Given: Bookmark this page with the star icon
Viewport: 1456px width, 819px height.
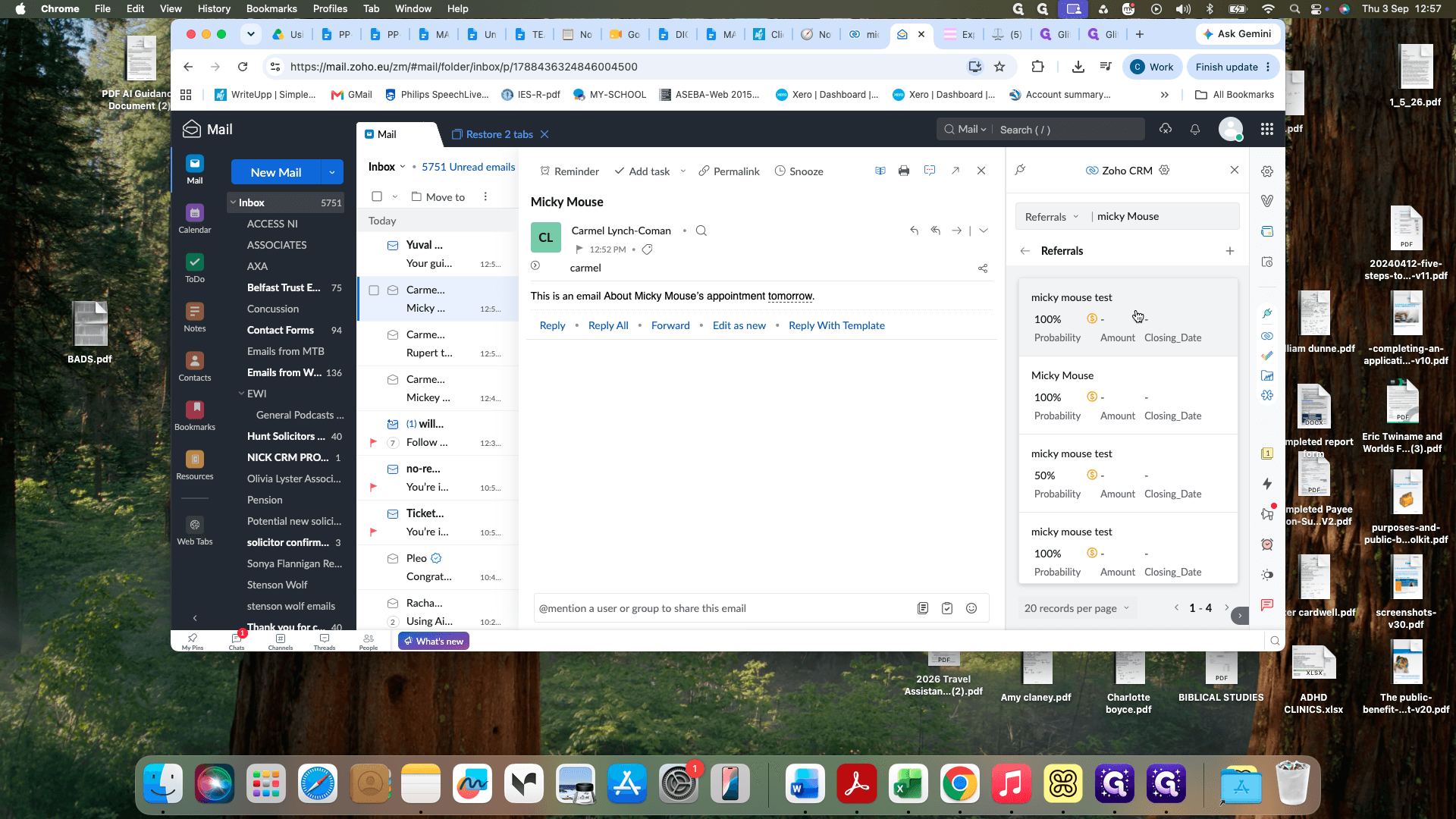Looking at the screenshot, I should click(999, 67).
